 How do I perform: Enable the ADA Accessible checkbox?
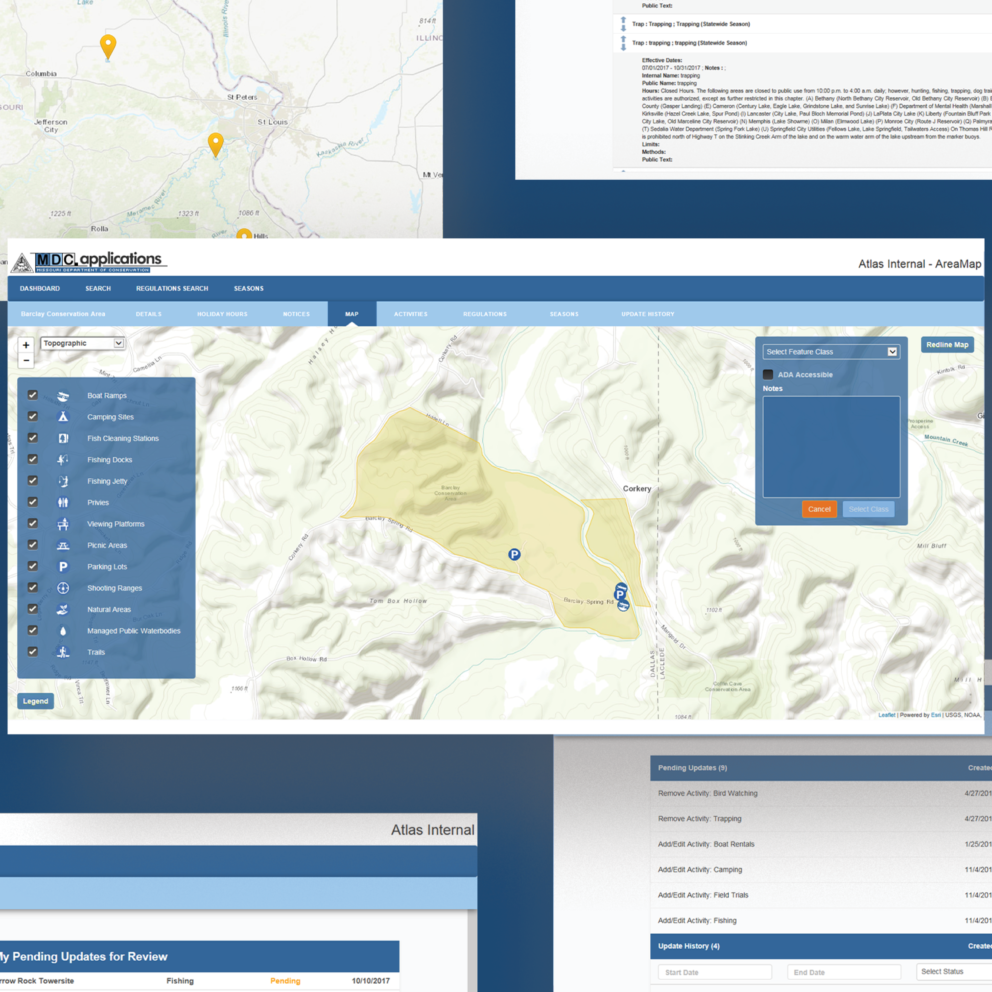point(767,373)
